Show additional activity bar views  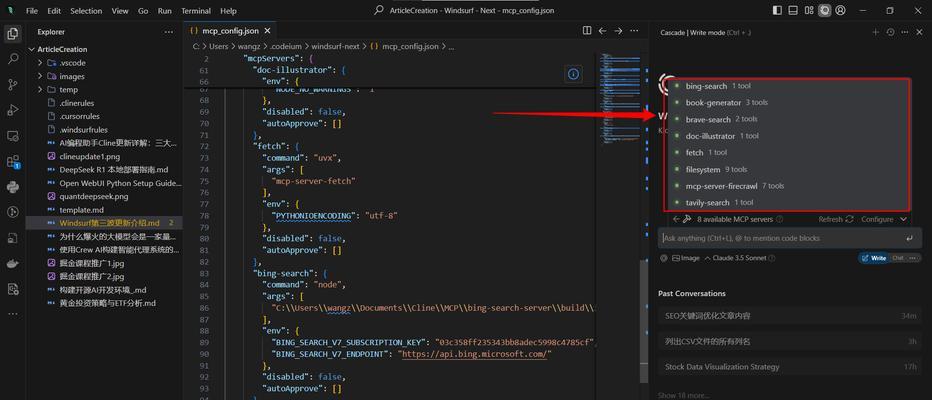tap(12, 313)
